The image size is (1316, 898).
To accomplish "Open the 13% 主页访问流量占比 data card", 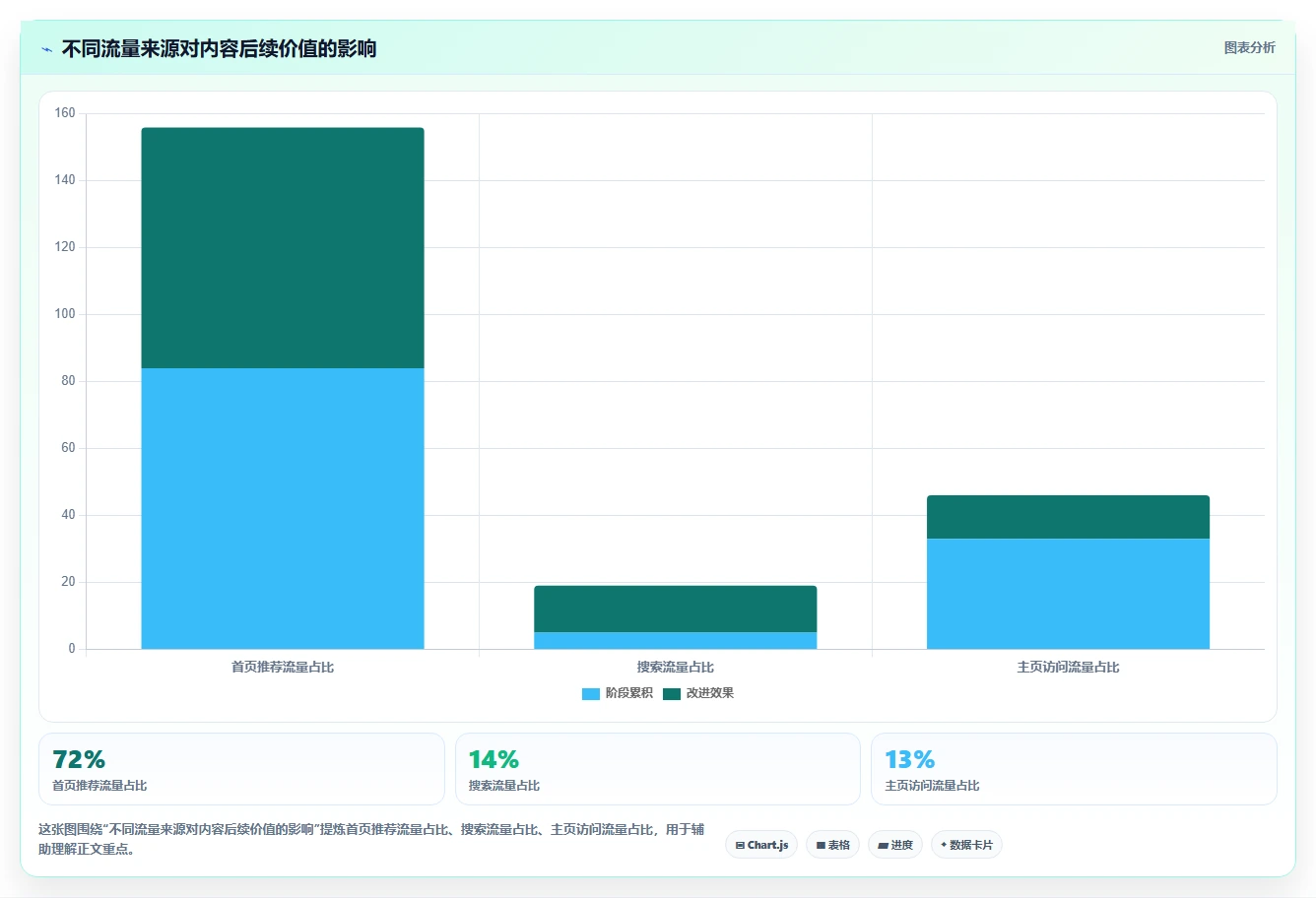I will click(x=1074, y=769).
